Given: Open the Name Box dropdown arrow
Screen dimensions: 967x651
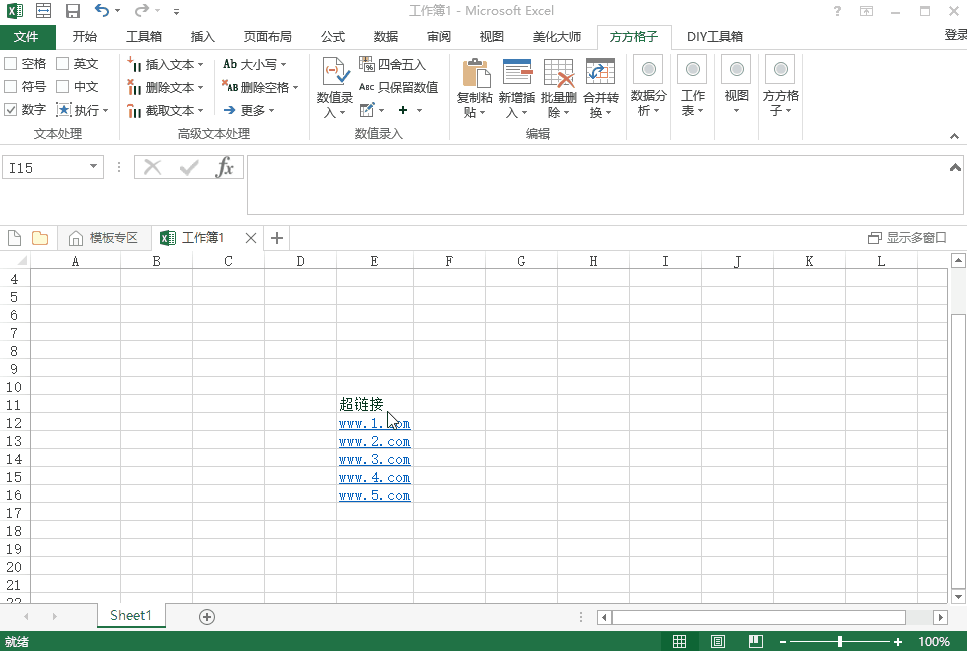Looking at the screenshot, I should point(94,168).
